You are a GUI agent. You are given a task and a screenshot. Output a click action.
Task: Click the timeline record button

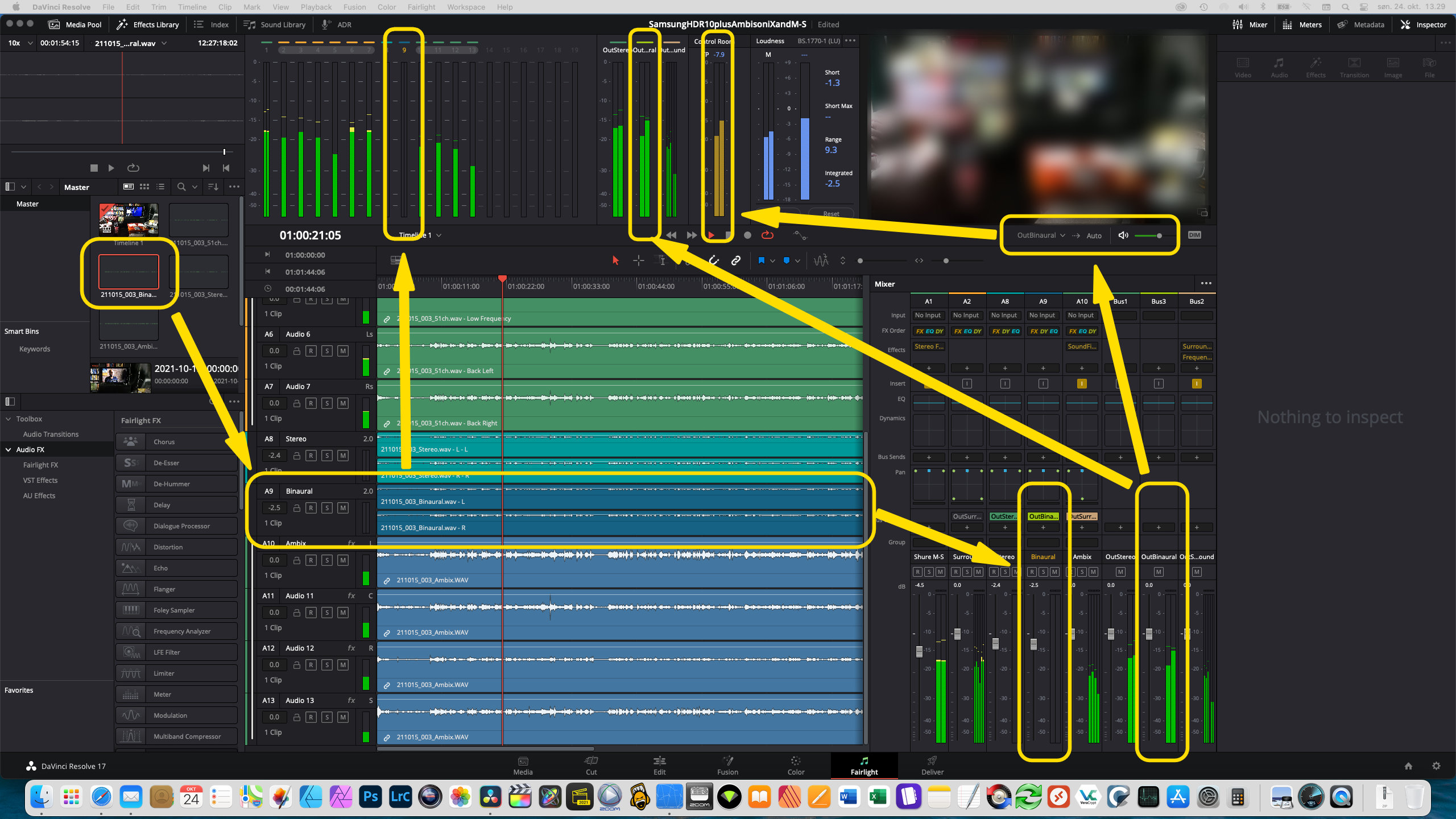[x=747, y=235]
